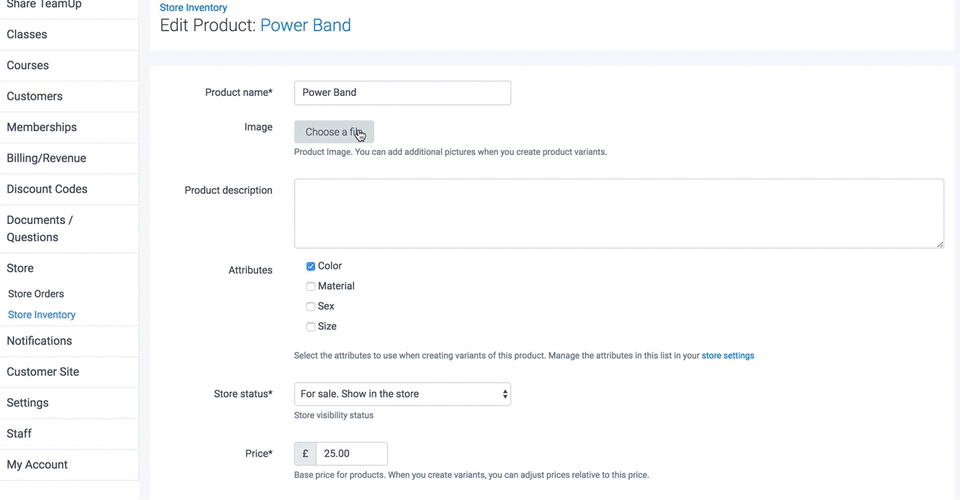Go to Notifications in sidebar
Viewport: 960px width, 500px height.
tap(40, 341)
